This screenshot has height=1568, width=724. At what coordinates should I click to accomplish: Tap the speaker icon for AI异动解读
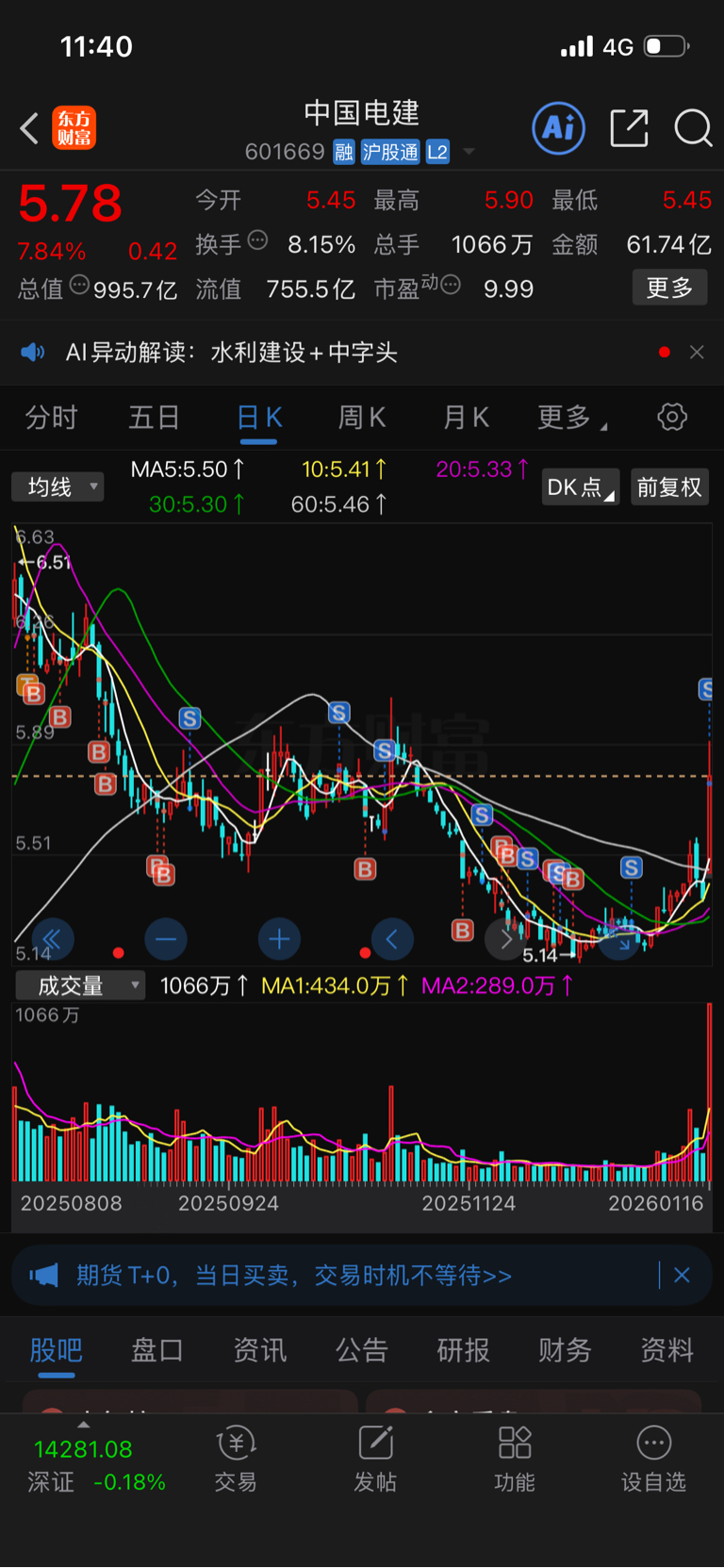coord(33,353)
